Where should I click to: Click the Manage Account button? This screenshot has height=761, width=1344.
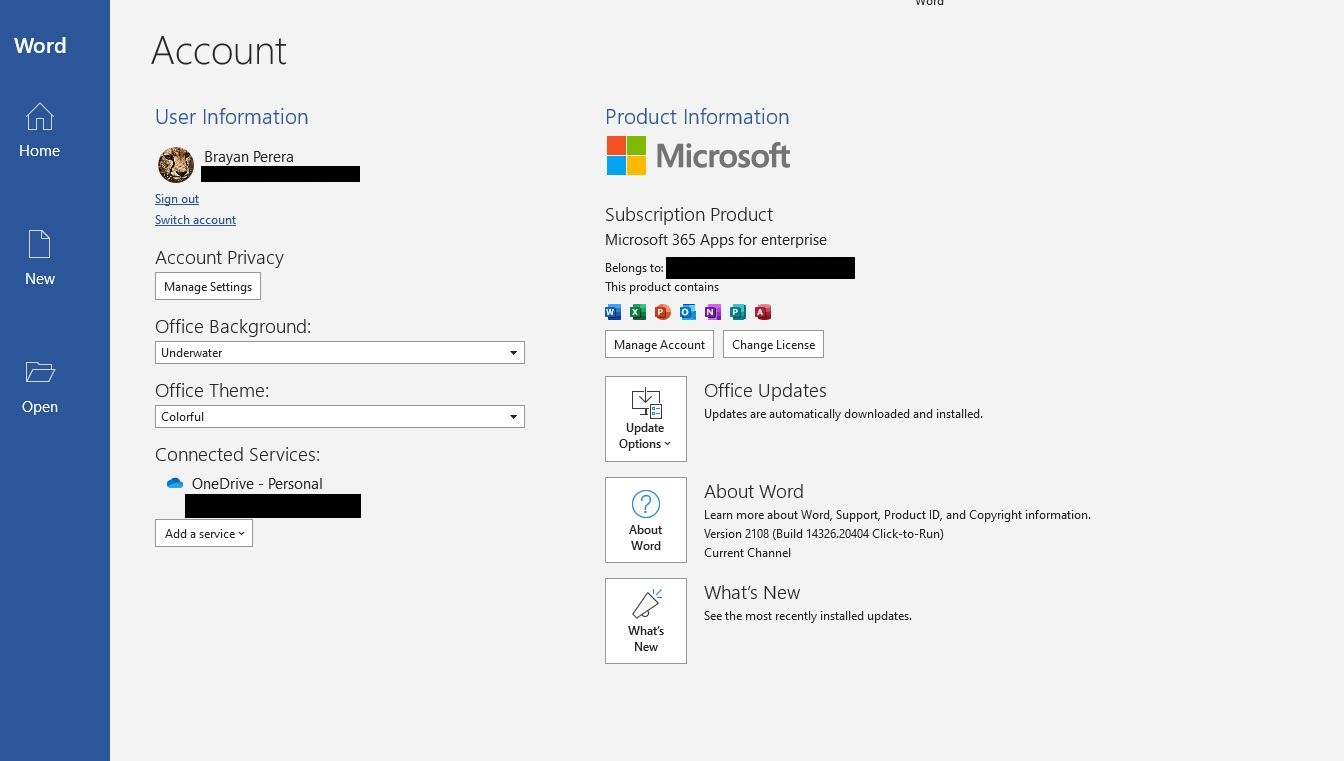tap(659, 345)
